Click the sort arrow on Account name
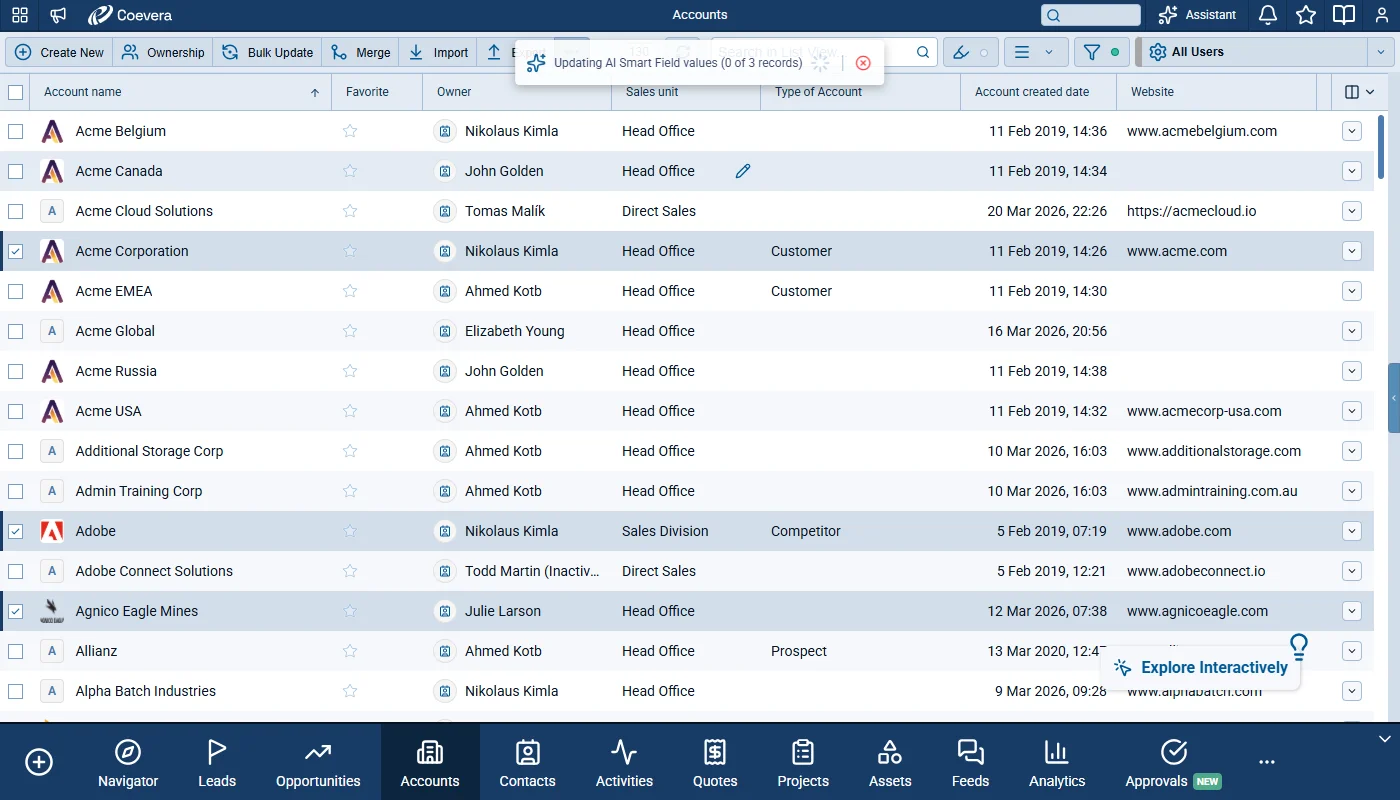This screenshot has width=1400, height=800. (315, 93)
